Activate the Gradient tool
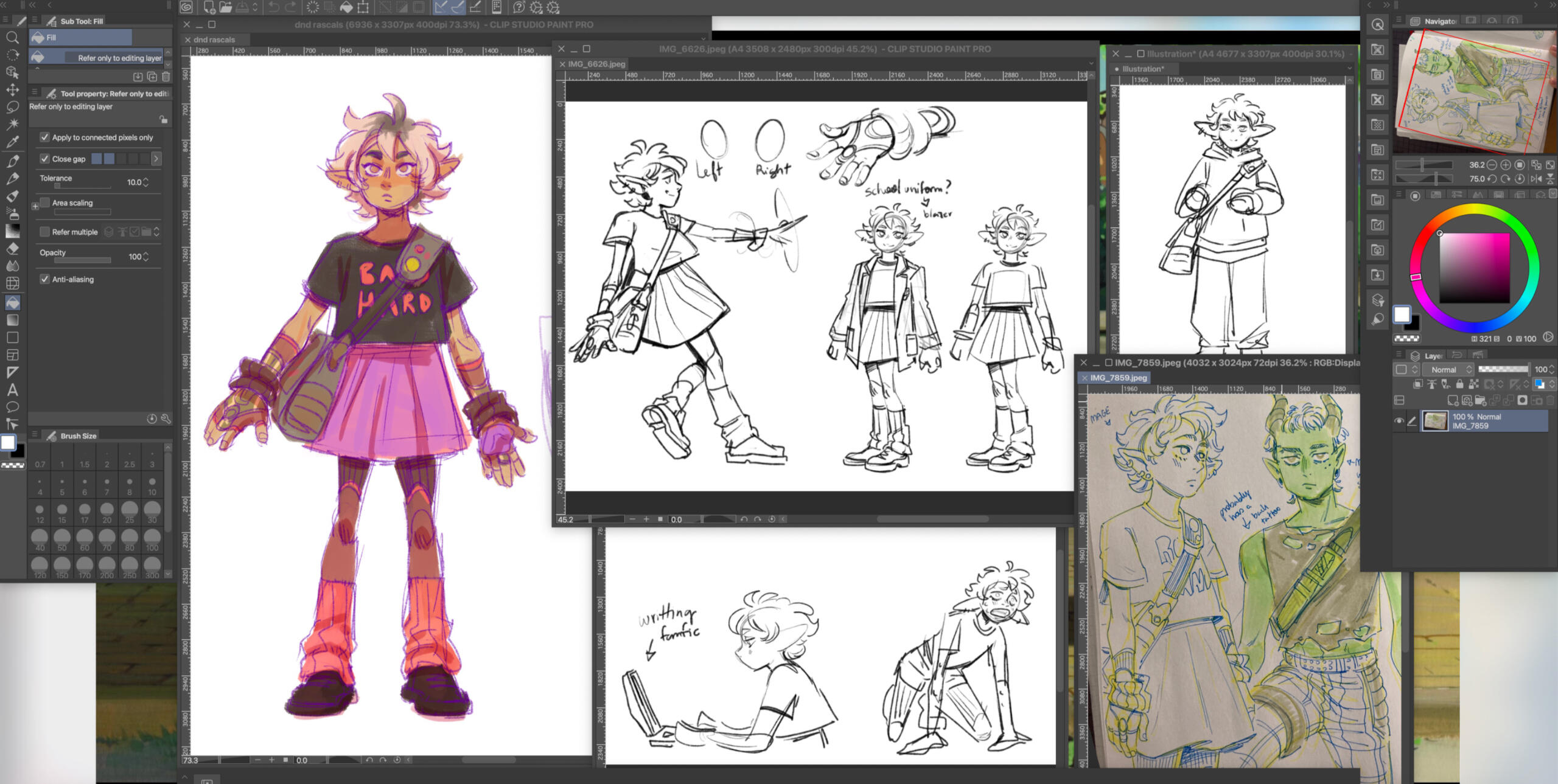Viewport: 1558px width, 784px height. 12,320
